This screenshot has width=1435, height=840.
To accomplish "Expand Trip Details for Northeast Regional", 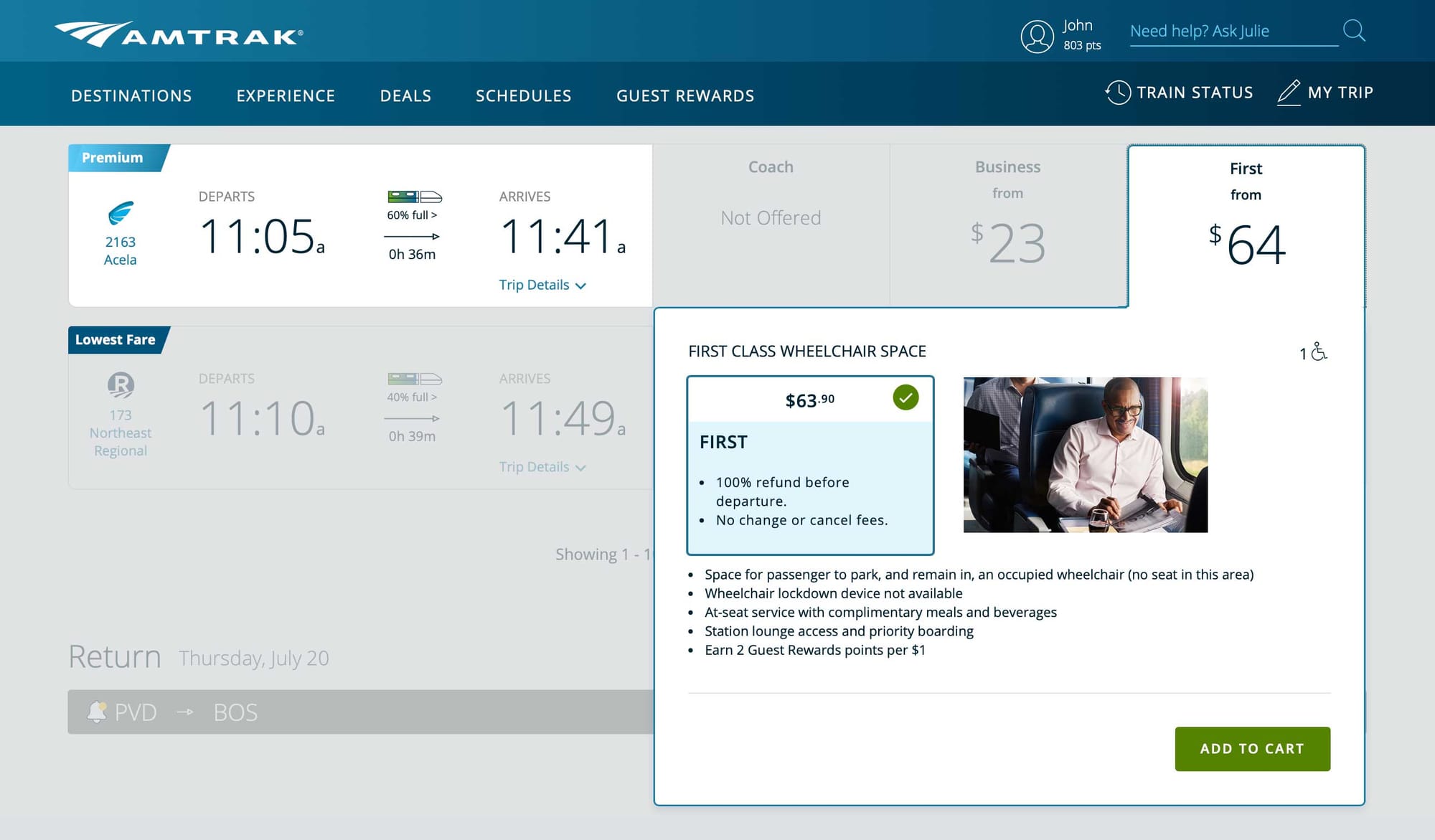I will coord(542,467).
